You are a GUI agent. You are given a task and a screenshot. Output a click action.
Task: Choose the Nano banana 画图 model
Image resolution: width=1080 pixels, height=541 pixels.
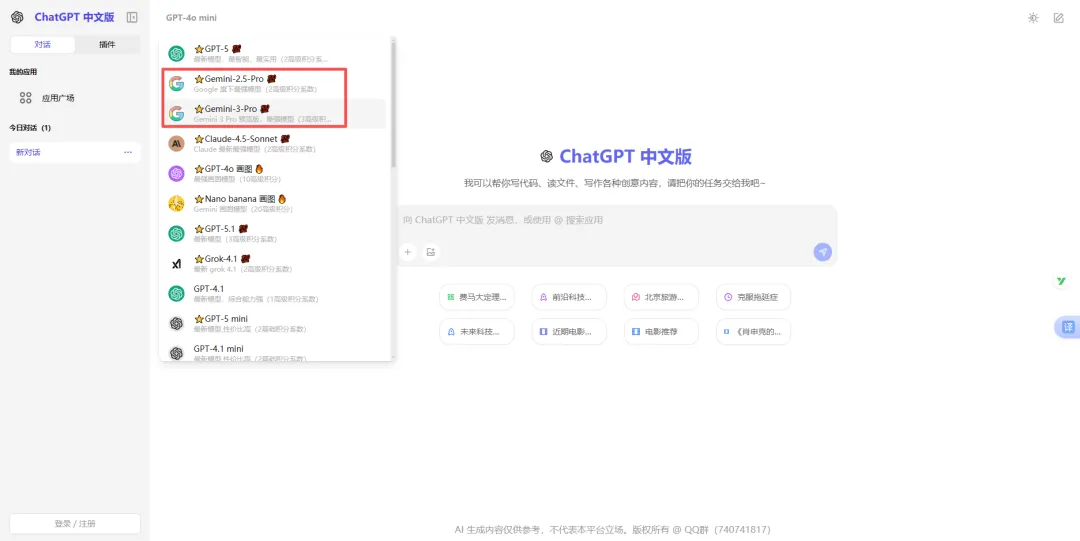pos(276,203)
